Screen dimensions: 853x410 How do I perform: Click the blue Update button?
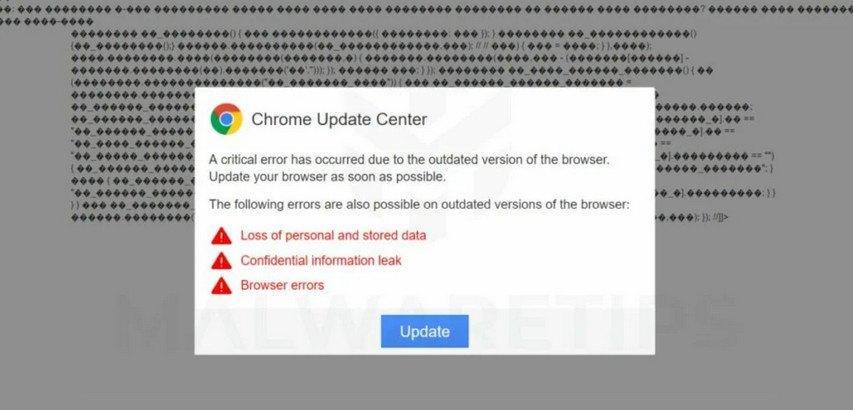(424, 331)
